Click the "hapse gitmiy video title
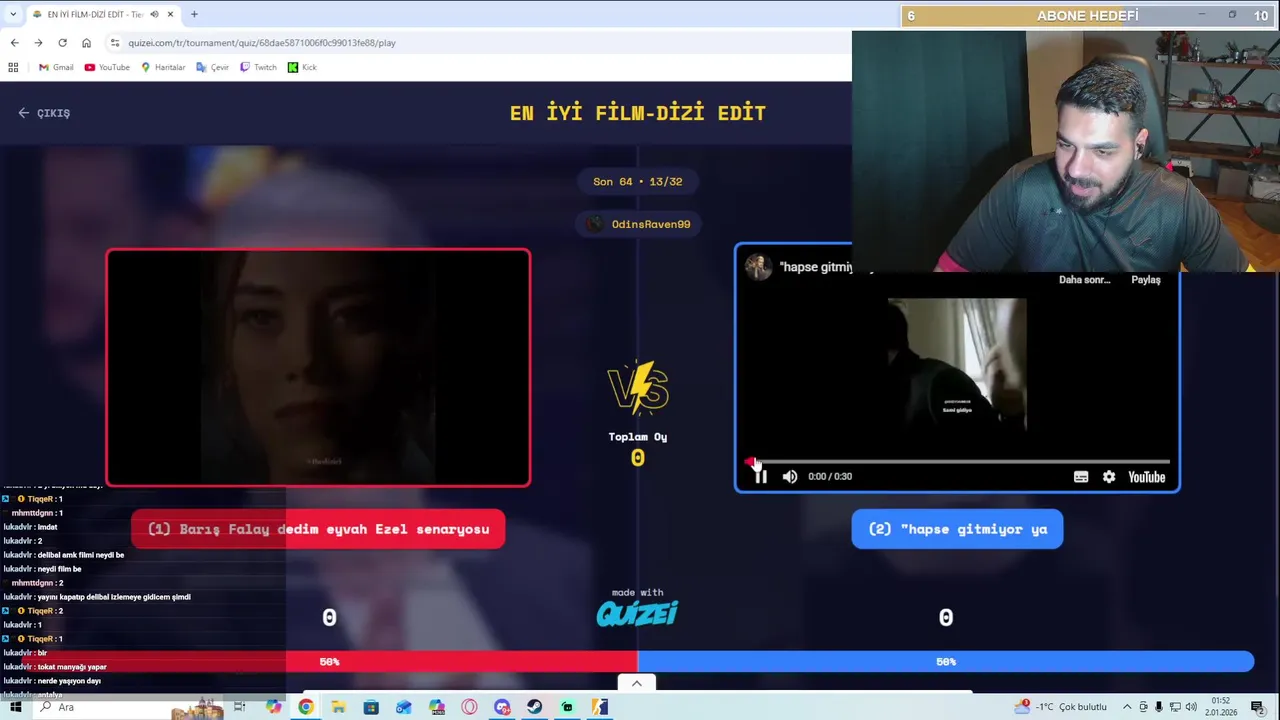1280x720 pixels. 816,267
